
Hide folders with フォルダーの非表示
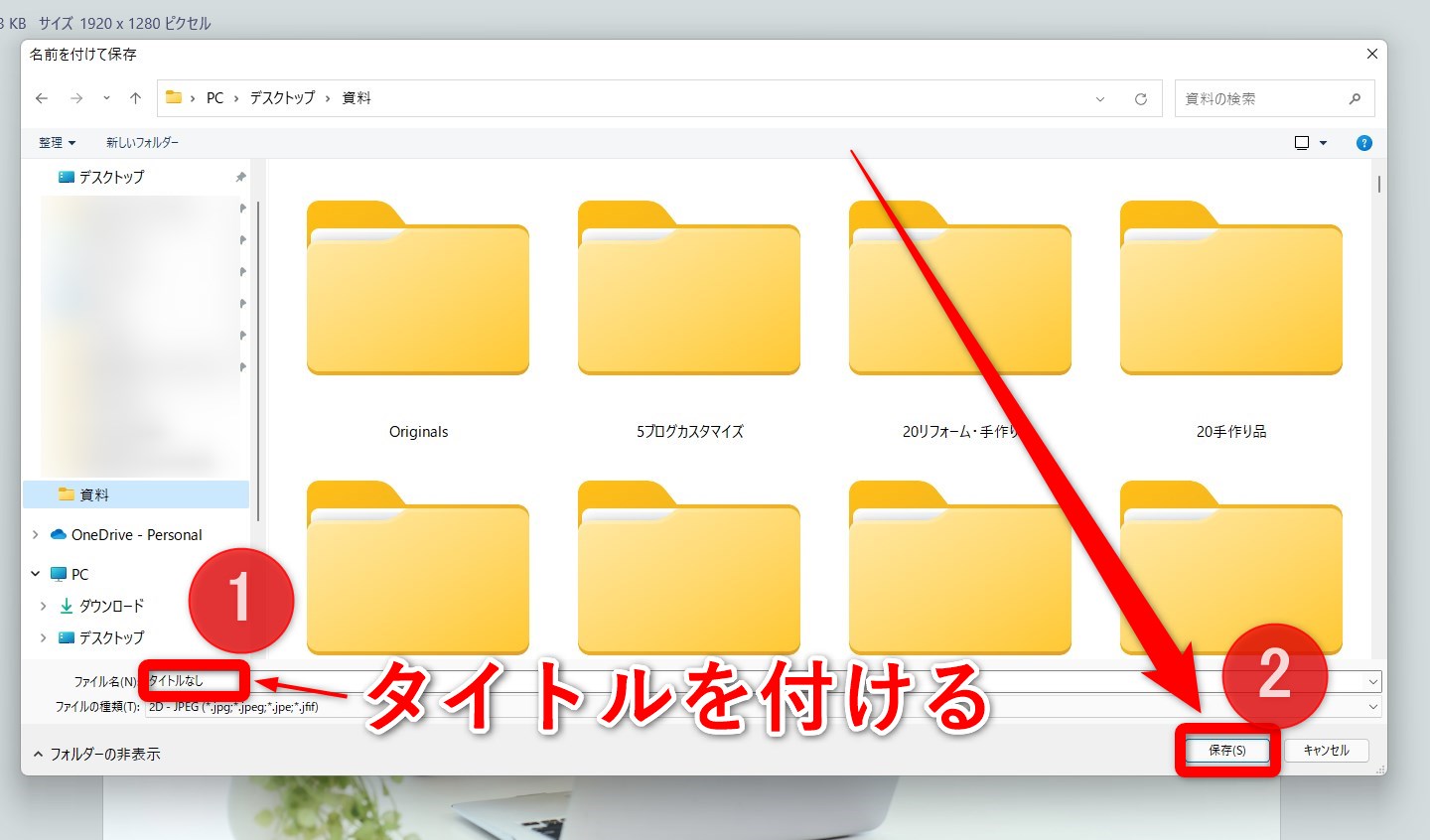96,755
